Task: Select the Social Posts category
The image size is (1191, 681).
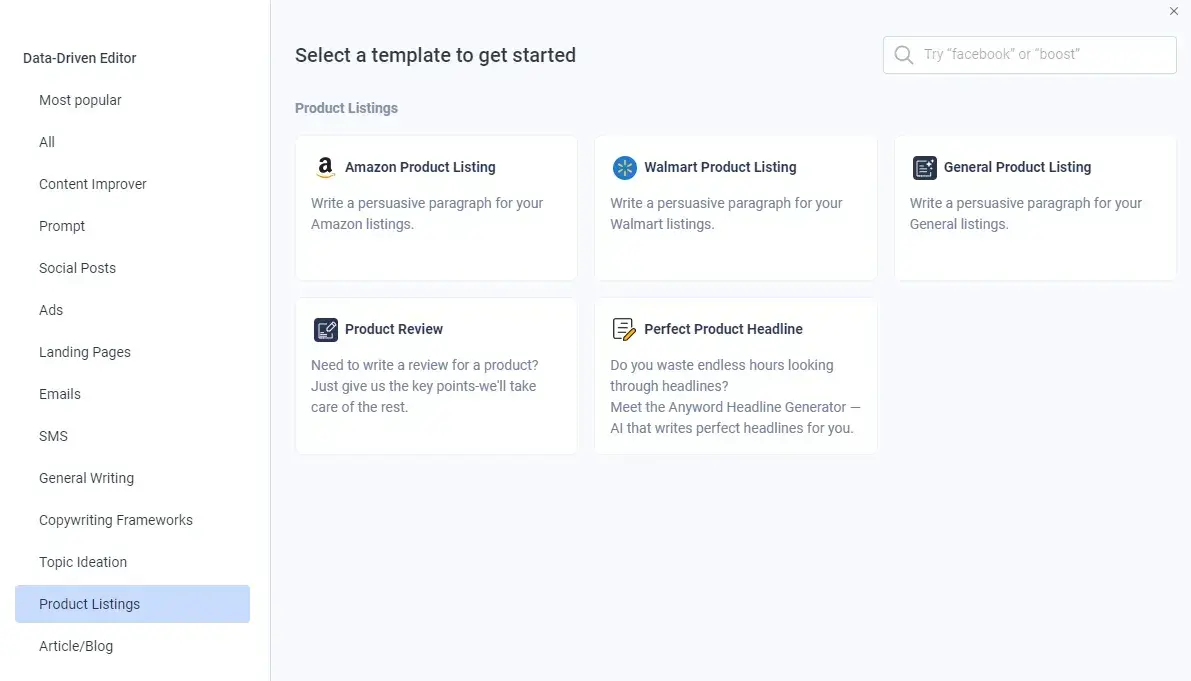Action: point(77,268)
